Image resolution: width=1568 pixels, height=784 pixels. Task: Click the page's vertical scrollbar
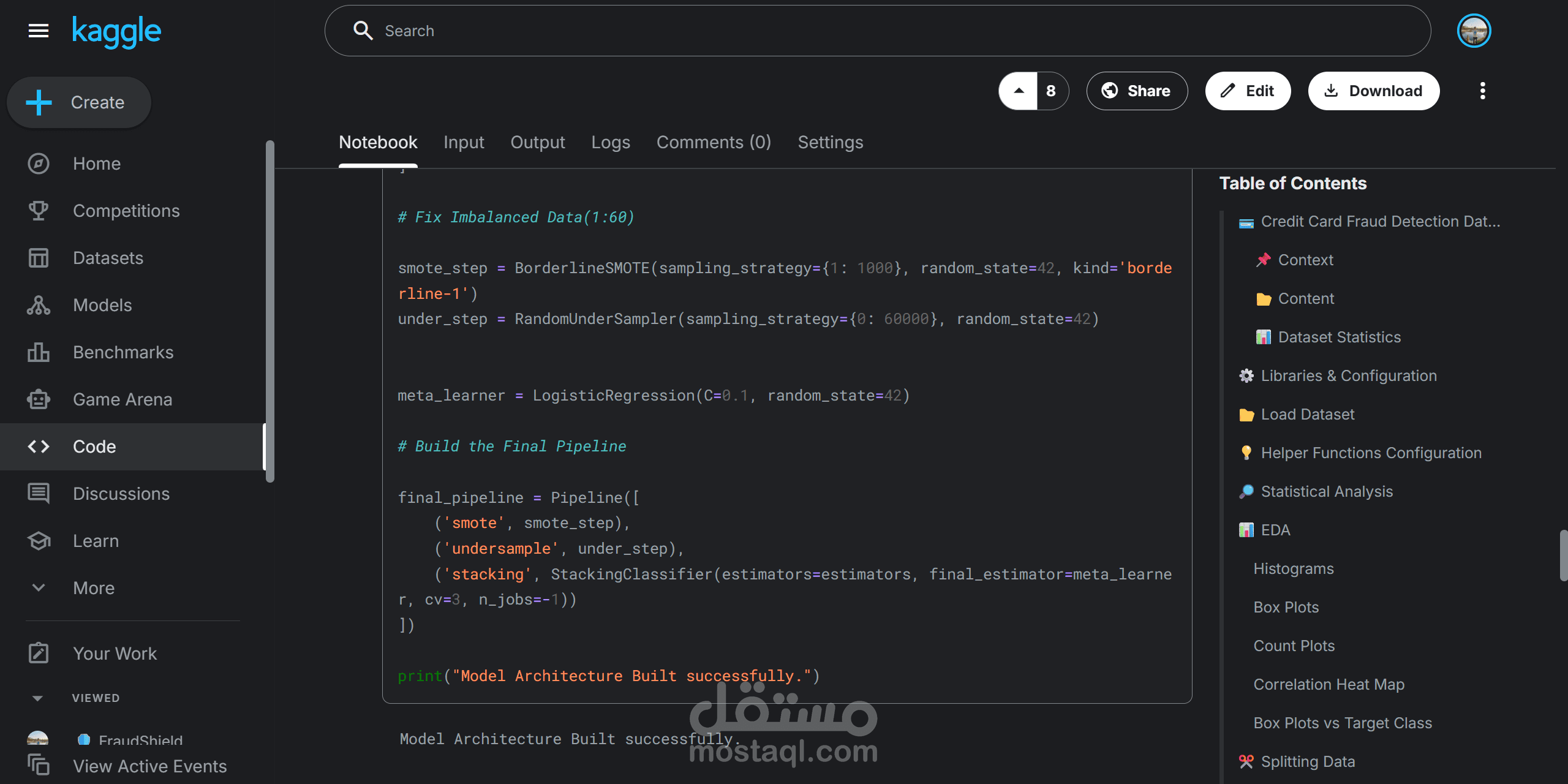1563,555
